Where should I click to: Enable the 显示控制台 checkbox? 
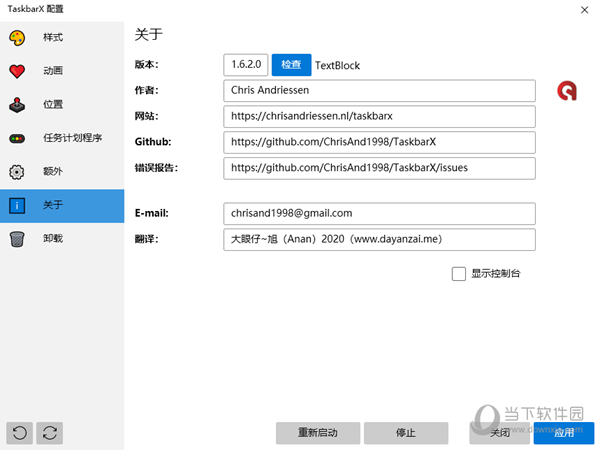(458, 274)
